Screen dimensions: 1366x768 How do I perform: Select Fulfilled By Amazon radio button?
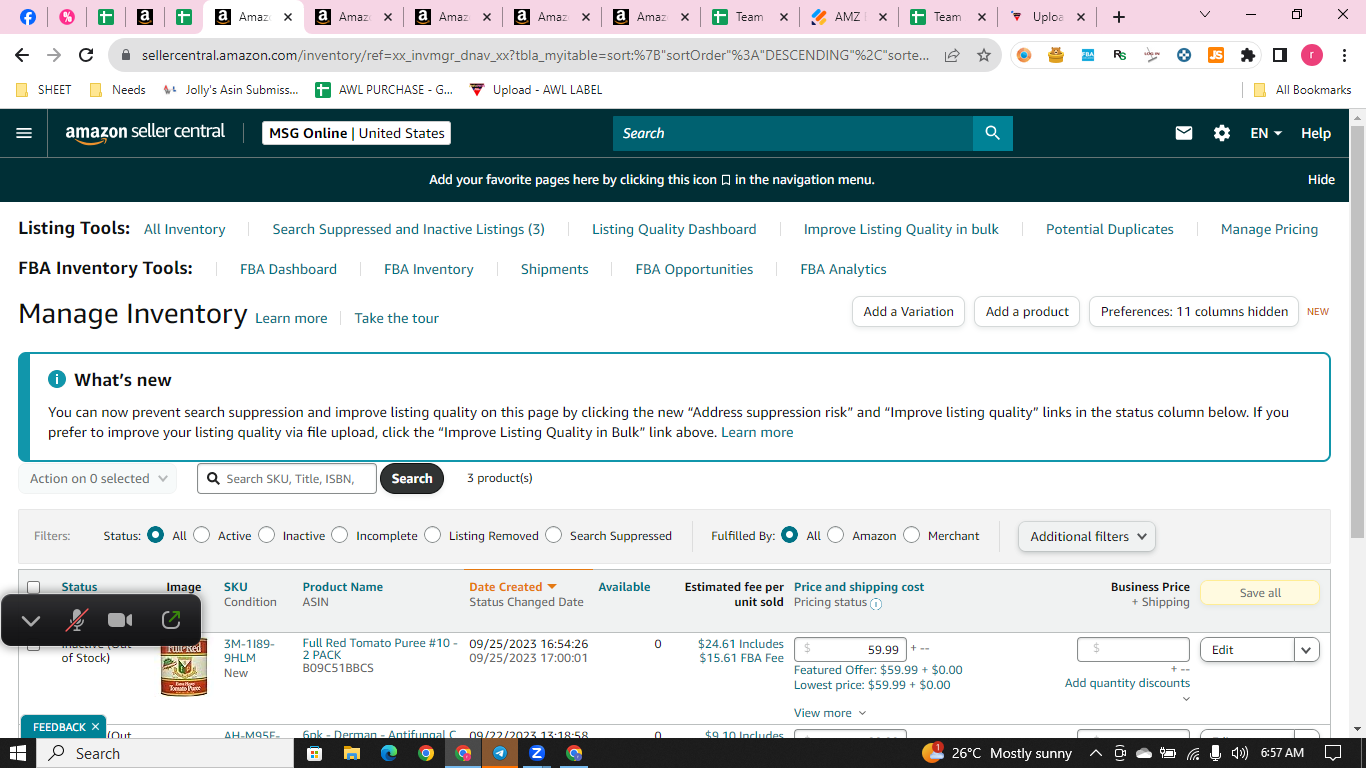pos(836,535)
